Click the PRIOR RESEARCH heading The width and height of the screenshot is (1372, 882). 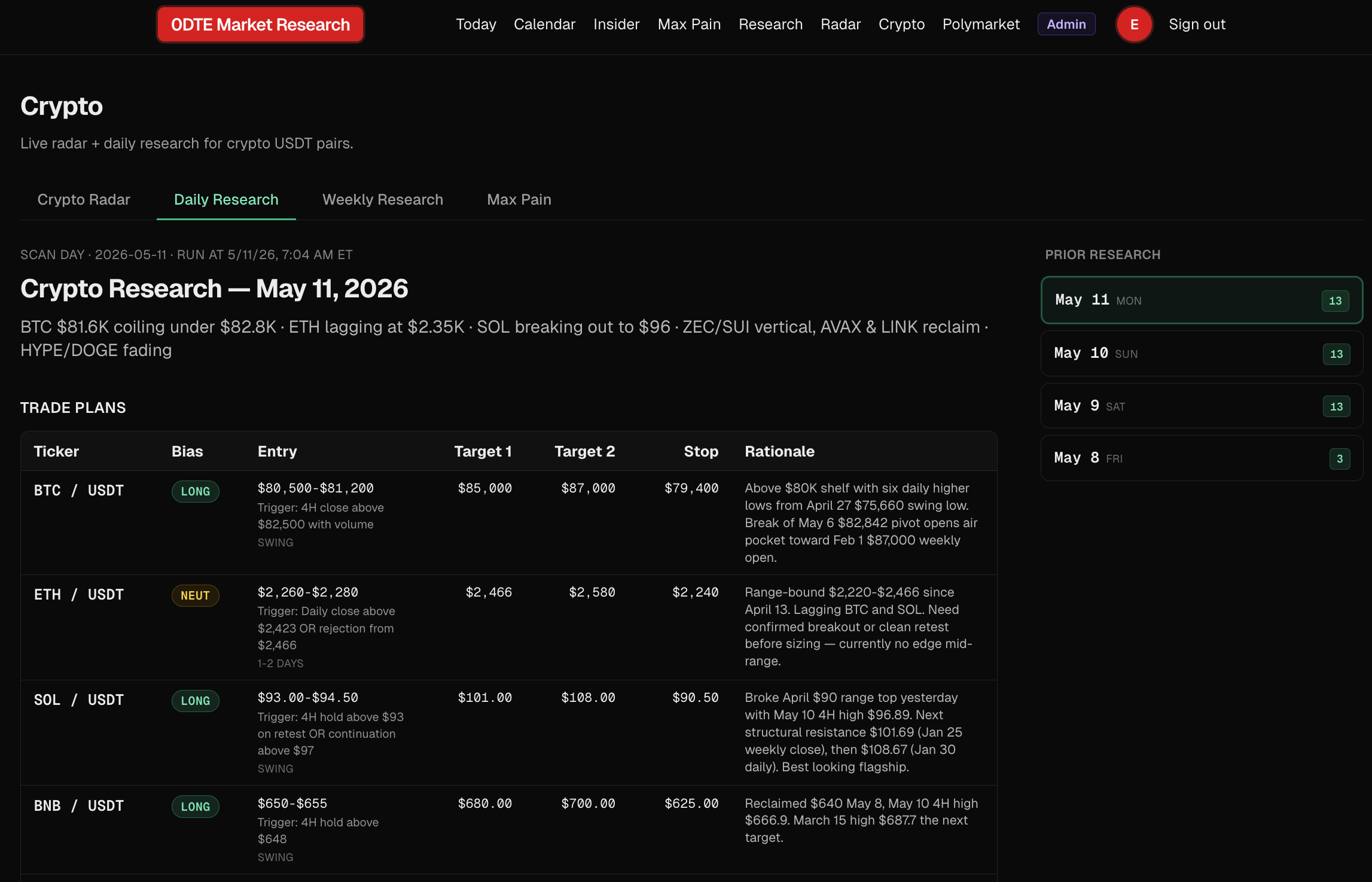click(1102, 255)
